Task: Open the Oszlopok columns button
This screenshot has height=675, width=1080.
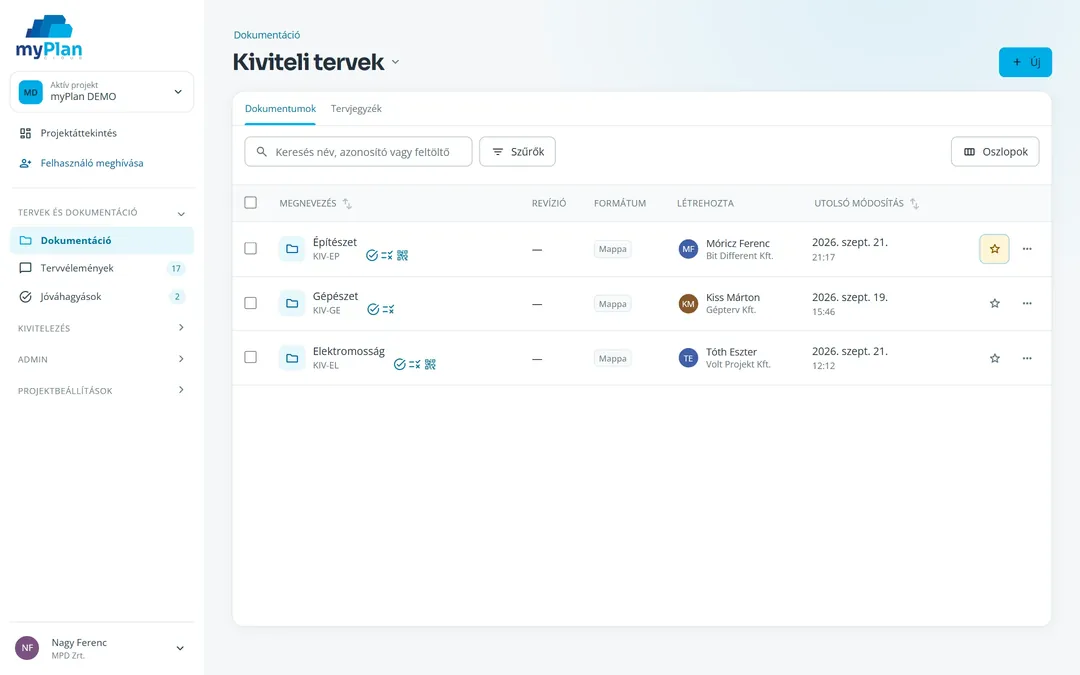Action: pyautogui.click(x=995, y=152)
